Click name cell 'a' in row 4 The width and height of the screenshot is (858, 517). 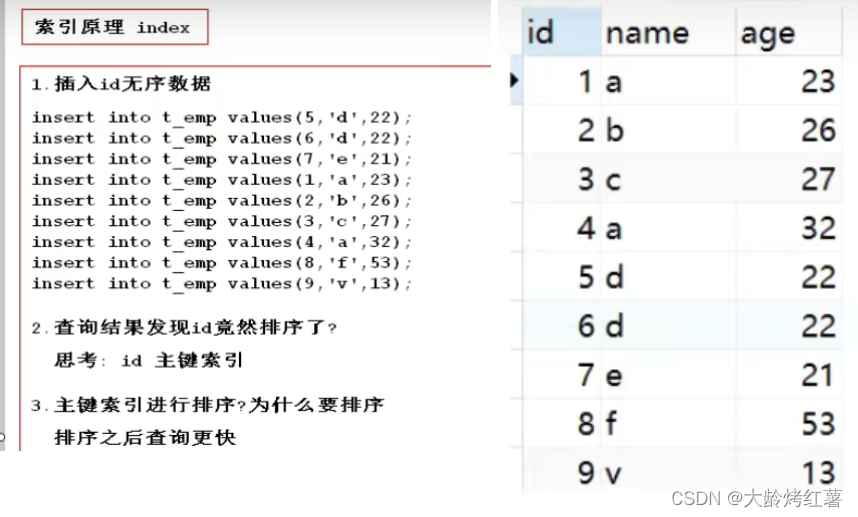(x=668, y=228)
